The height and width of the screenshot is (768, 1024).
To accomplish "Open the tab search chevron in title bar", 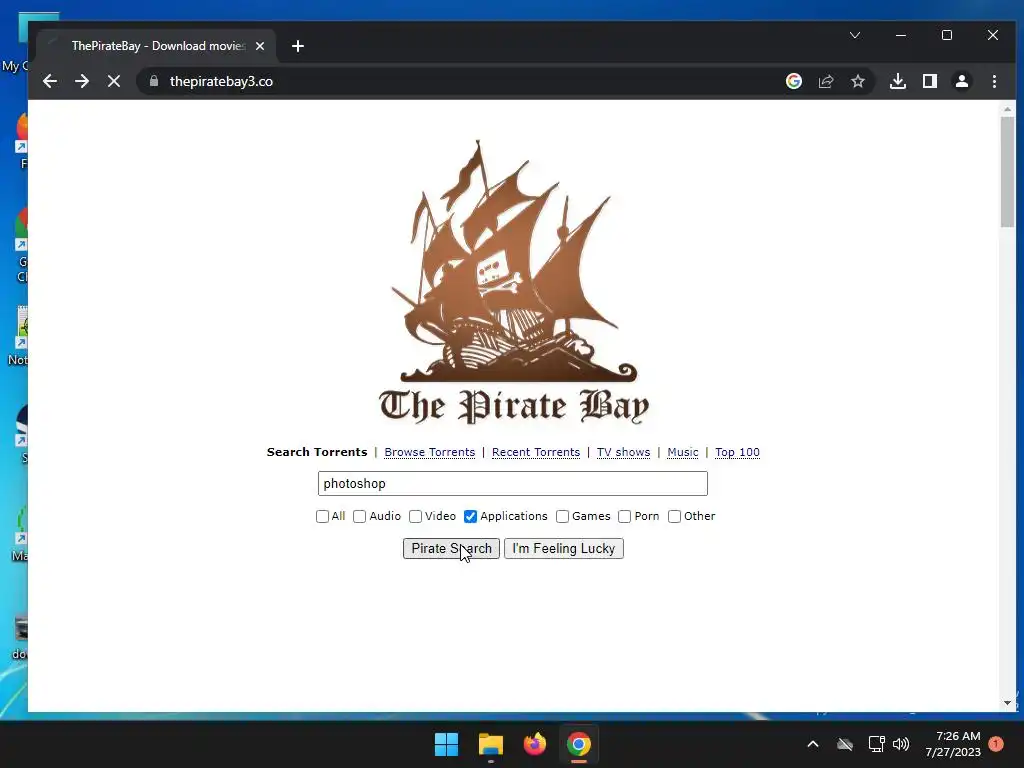I will click(x=855, y=35).
